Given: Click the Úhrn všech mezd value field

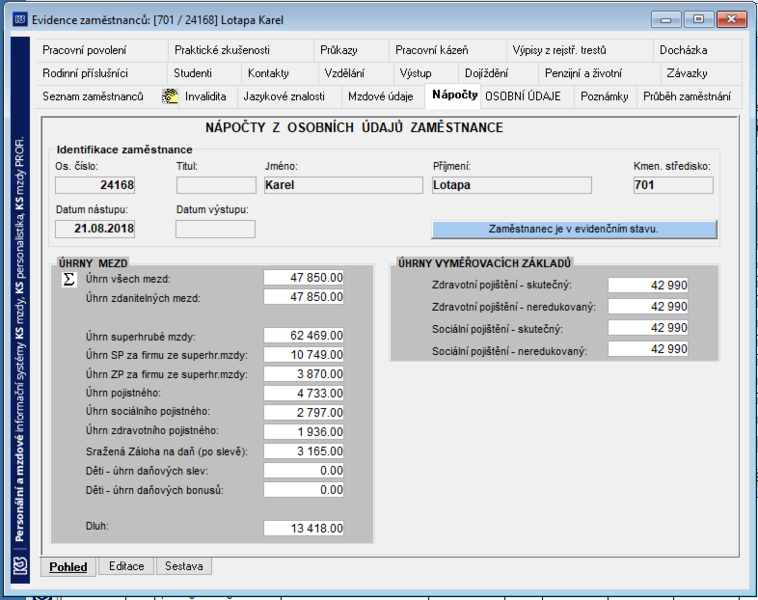Looking at the screenshot, I should click(304, 278).
